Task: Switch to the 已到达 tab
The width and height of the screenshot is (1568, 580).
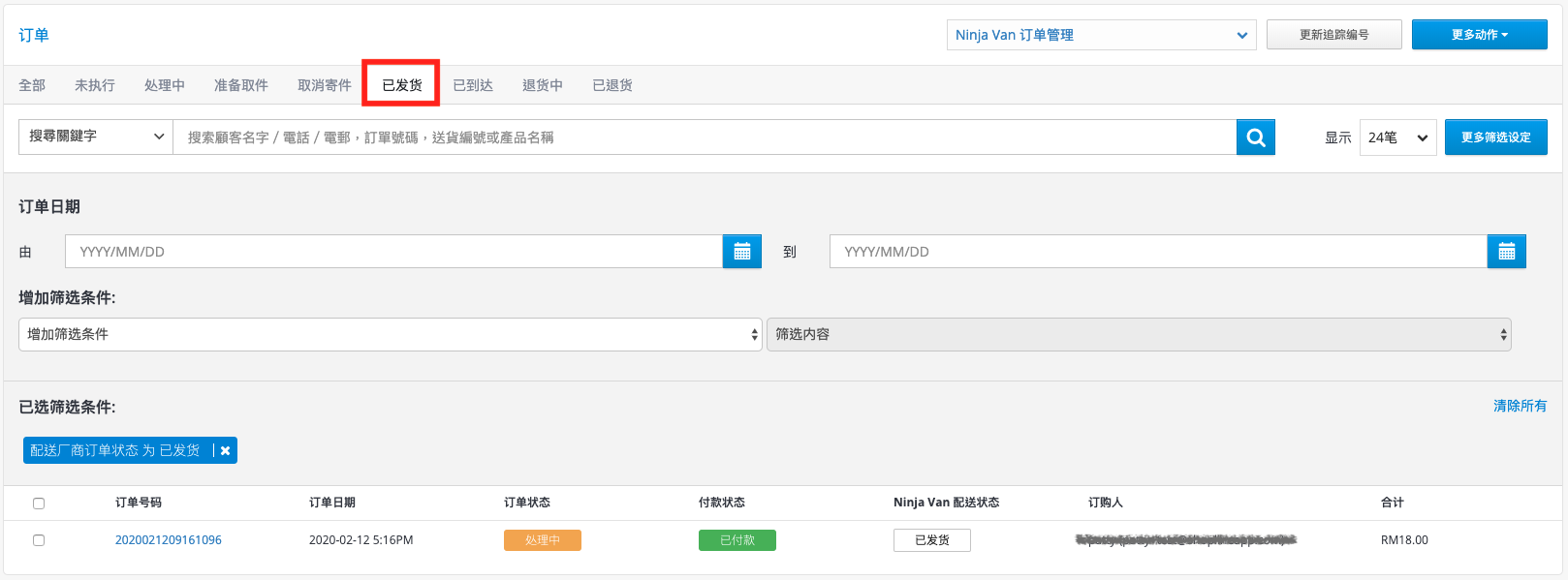Action: click(x=473, y=85)
